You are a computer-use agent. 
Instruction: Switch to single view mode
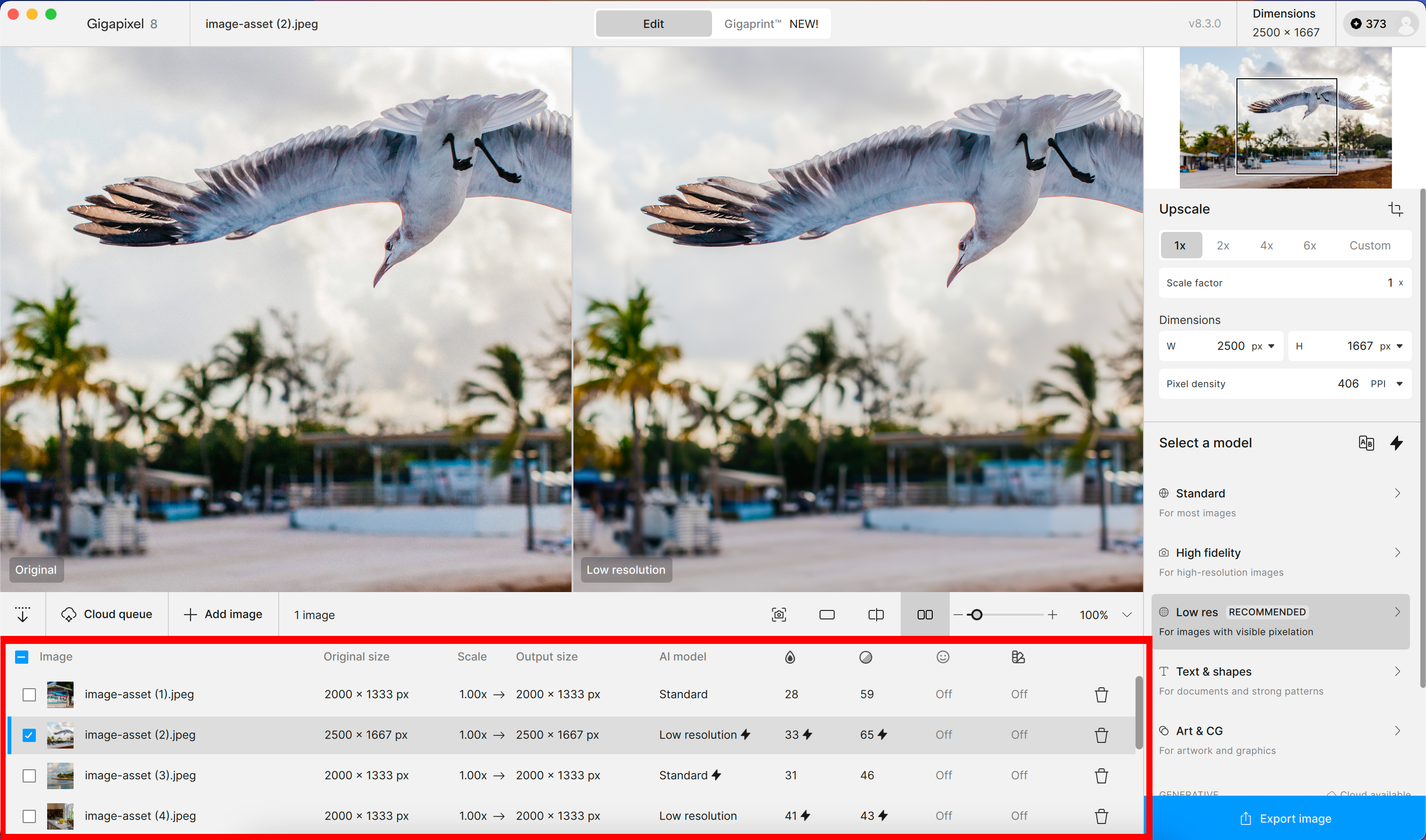(x=827, y=615)
